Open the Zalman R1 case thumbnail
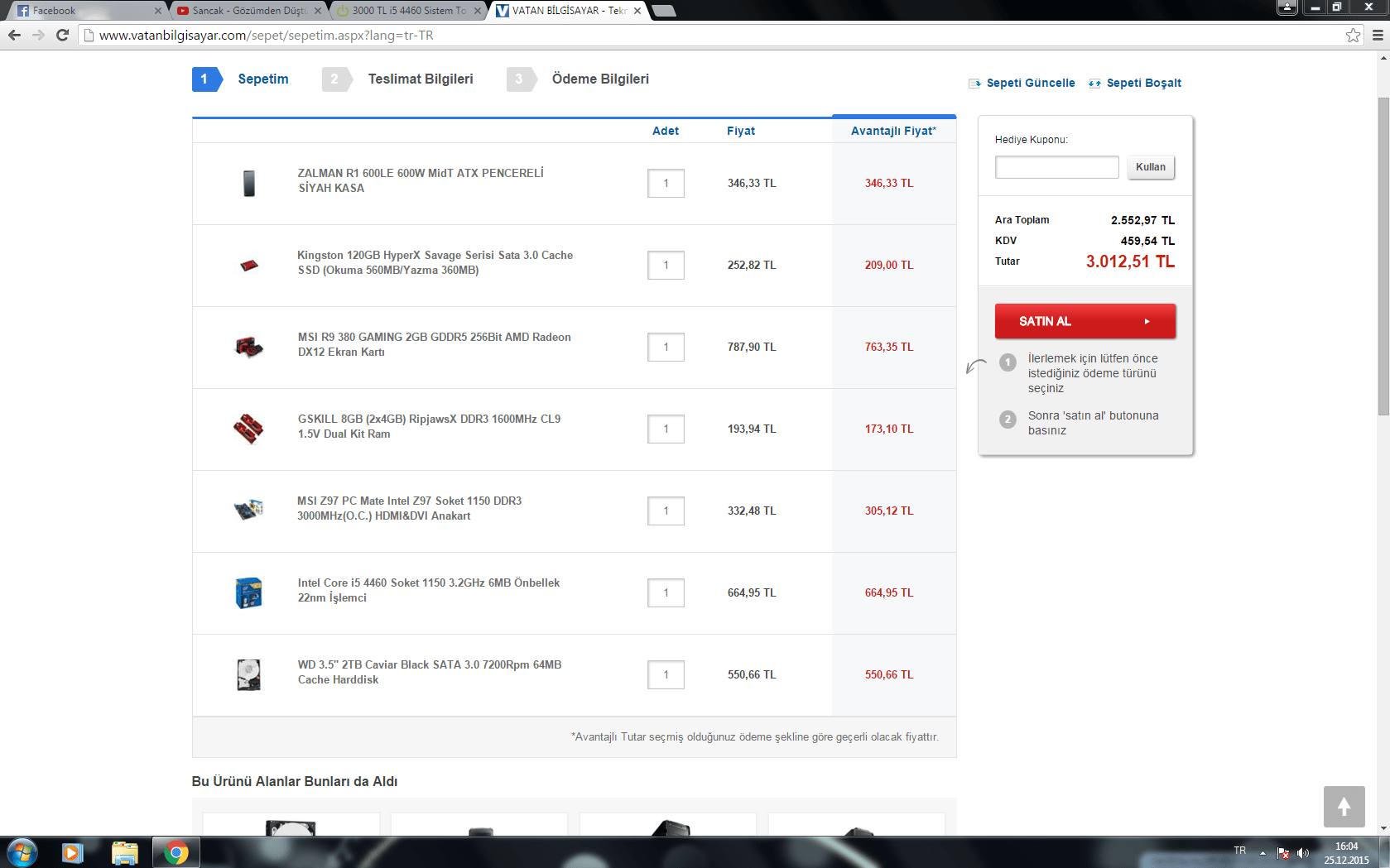 point(249,183)
